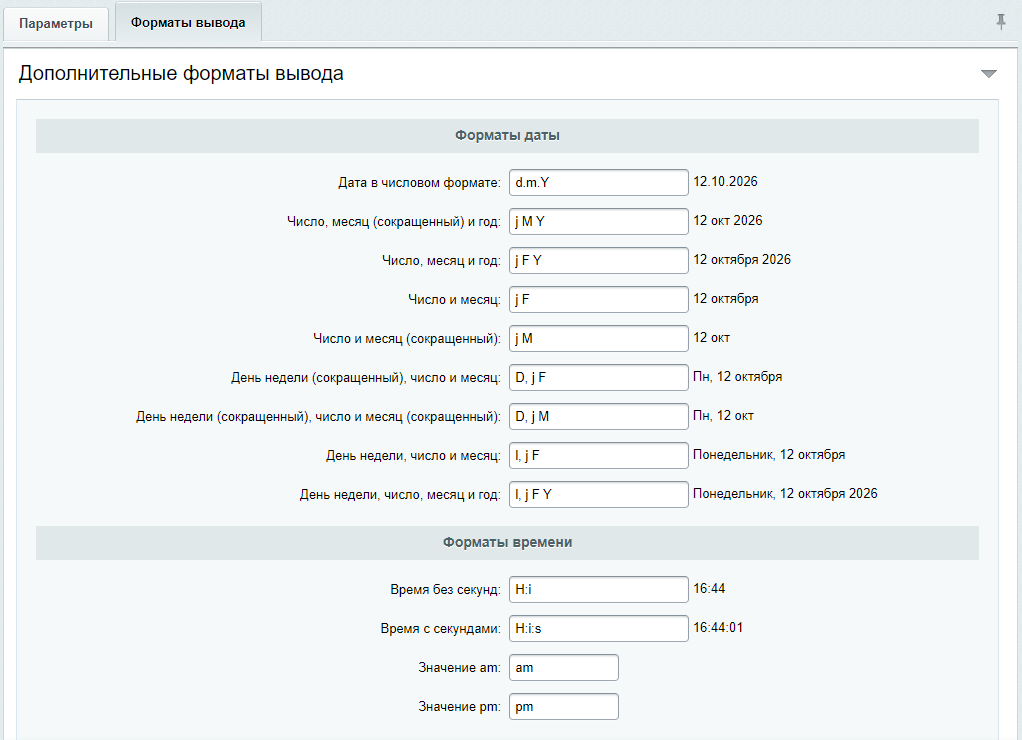Select the preview text Пн, 12 октября
Screen dimensions: 1022x740
click(737, 377)
